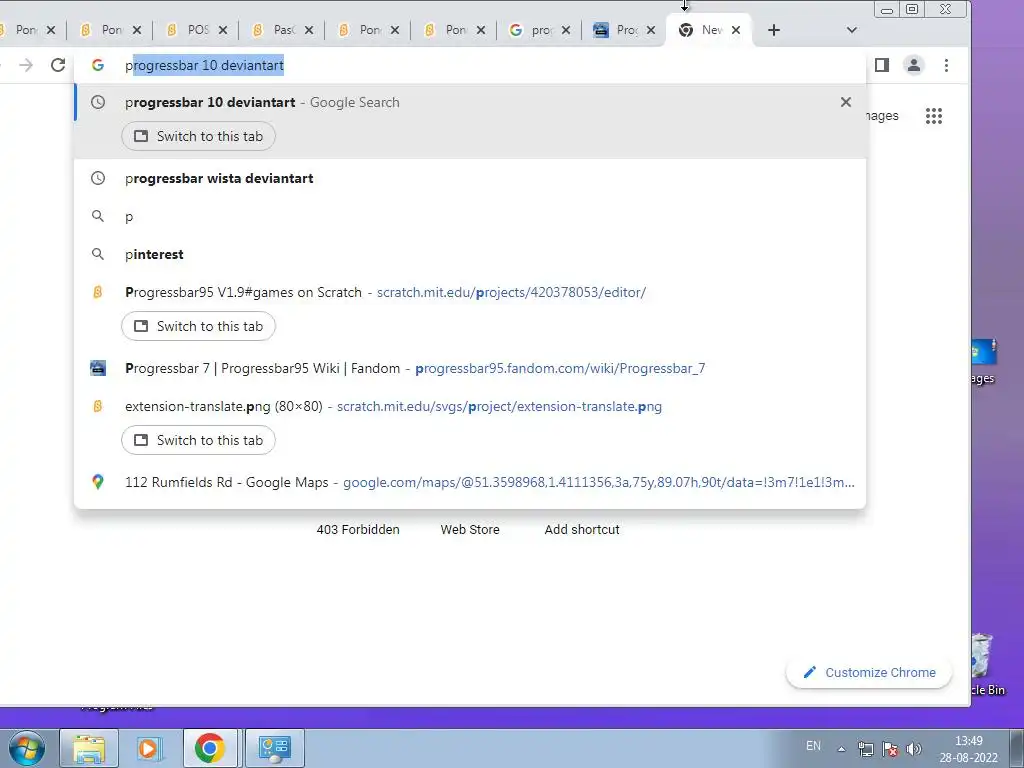Open the Web Store shortcut
Screen dimensions: 1024x768
coord(470,530)
